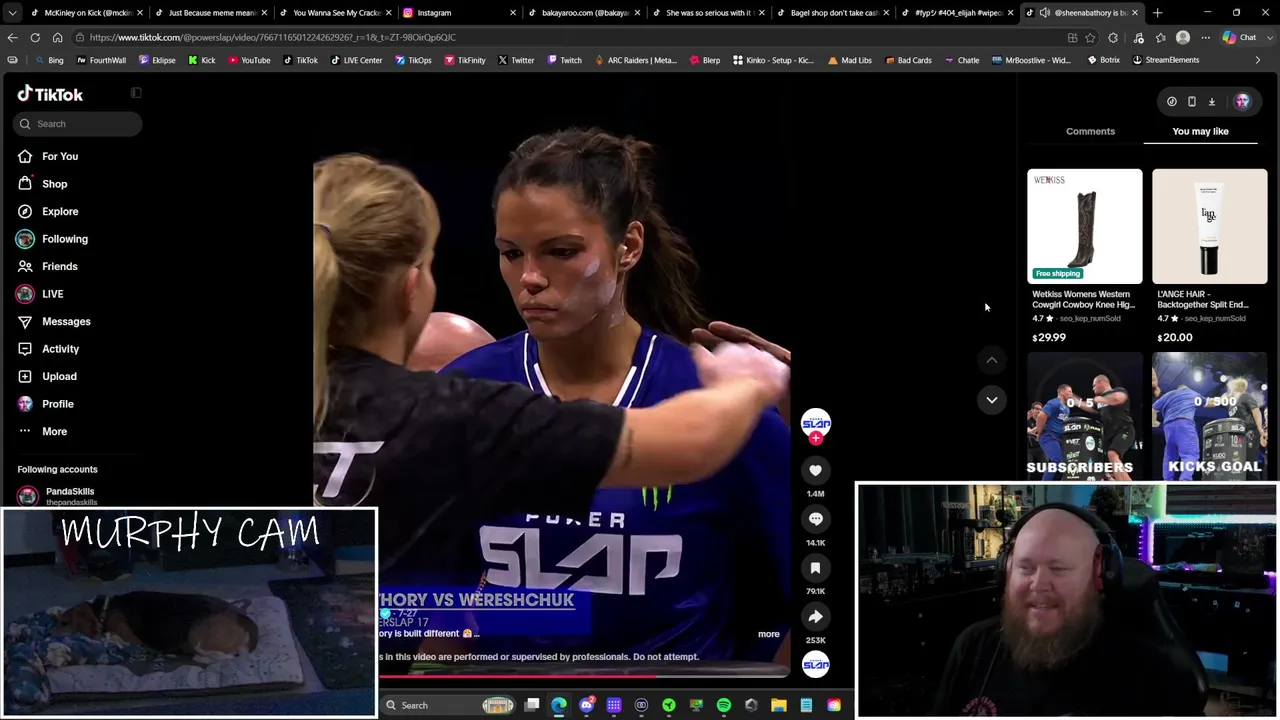Open the Subscribers arm-wrestling video thumbnail
The height and width of the screenshot is (720, 1280).
coord(1084,417)
